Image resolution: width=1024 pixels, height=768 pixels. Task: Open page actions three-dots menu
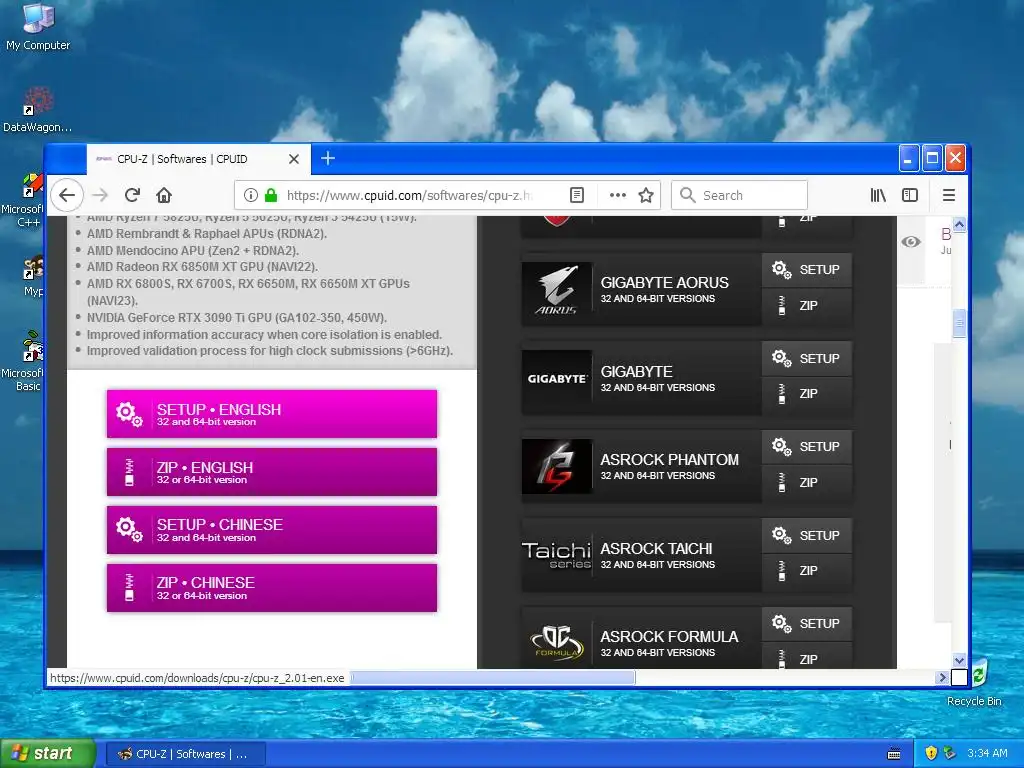pos(618,195)
